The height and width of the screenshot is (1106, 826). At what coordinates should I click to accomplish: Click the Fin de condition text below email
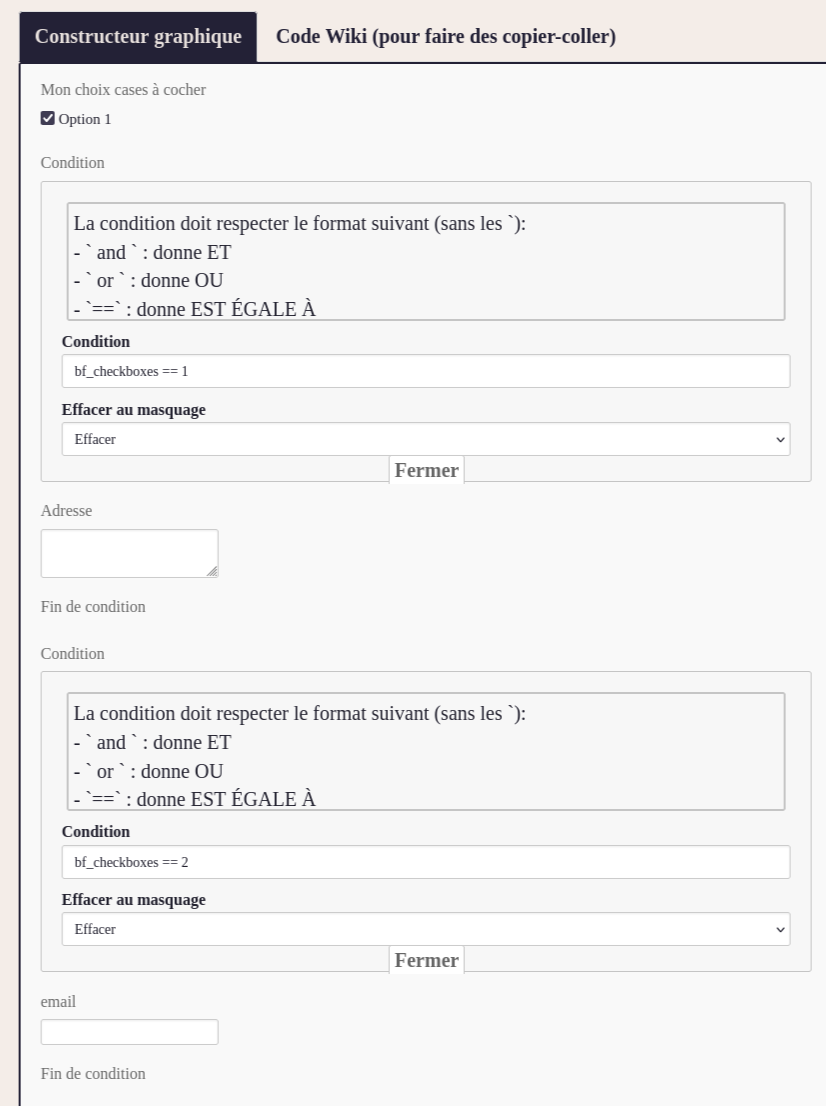point(93,1074)
